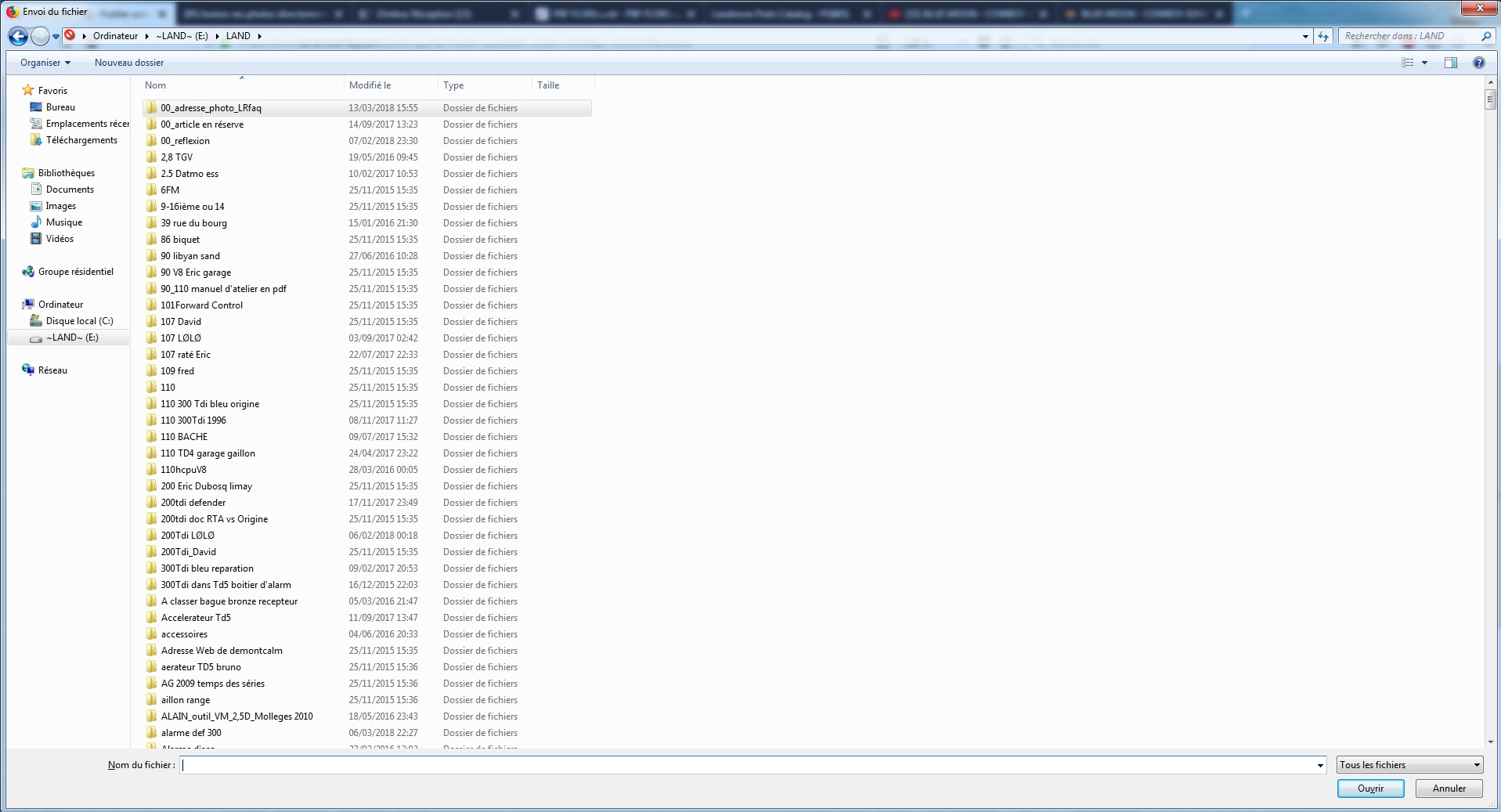Click the refresh button beside address bar

click(1323, 36)
